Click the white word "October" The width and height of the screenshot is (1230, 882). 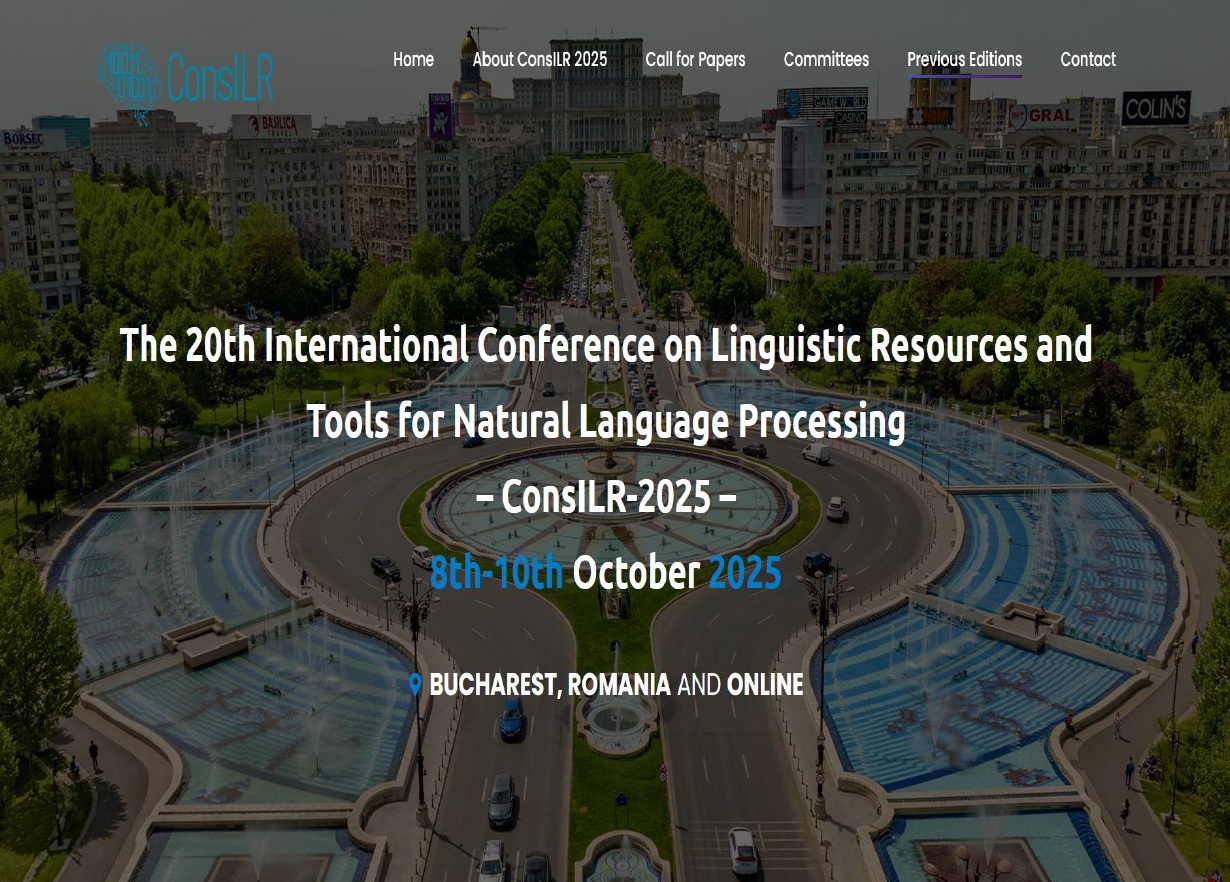point(636,573)
